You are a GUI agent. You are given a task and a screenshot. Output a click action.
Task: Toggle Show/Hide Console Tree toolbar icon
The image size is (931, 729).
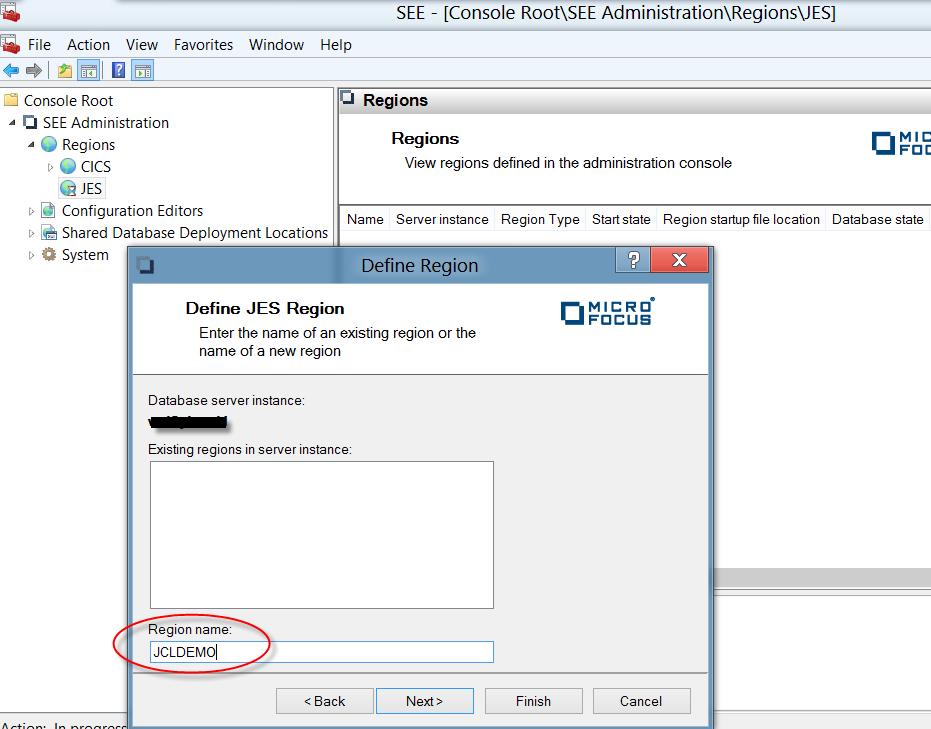(88, 71)
